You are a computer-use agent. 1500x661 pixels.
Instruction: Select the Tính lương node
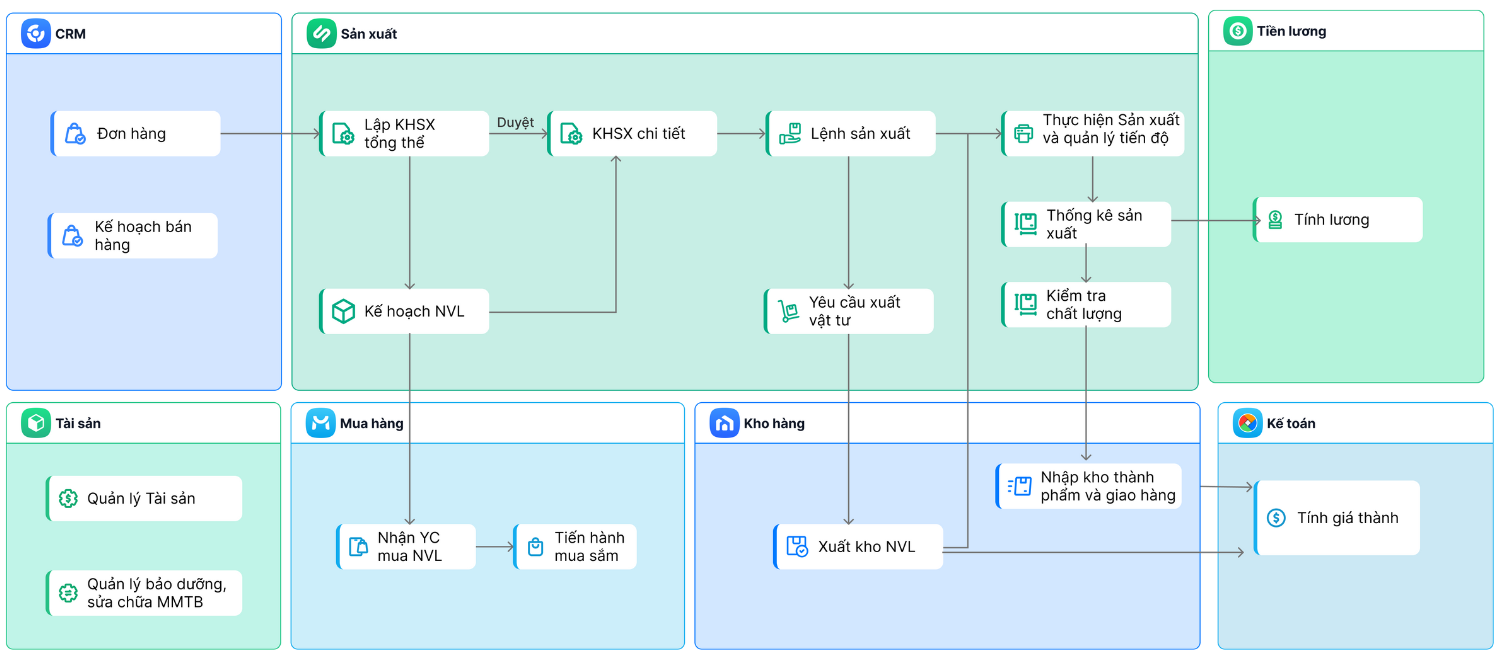coord(1338,220)
